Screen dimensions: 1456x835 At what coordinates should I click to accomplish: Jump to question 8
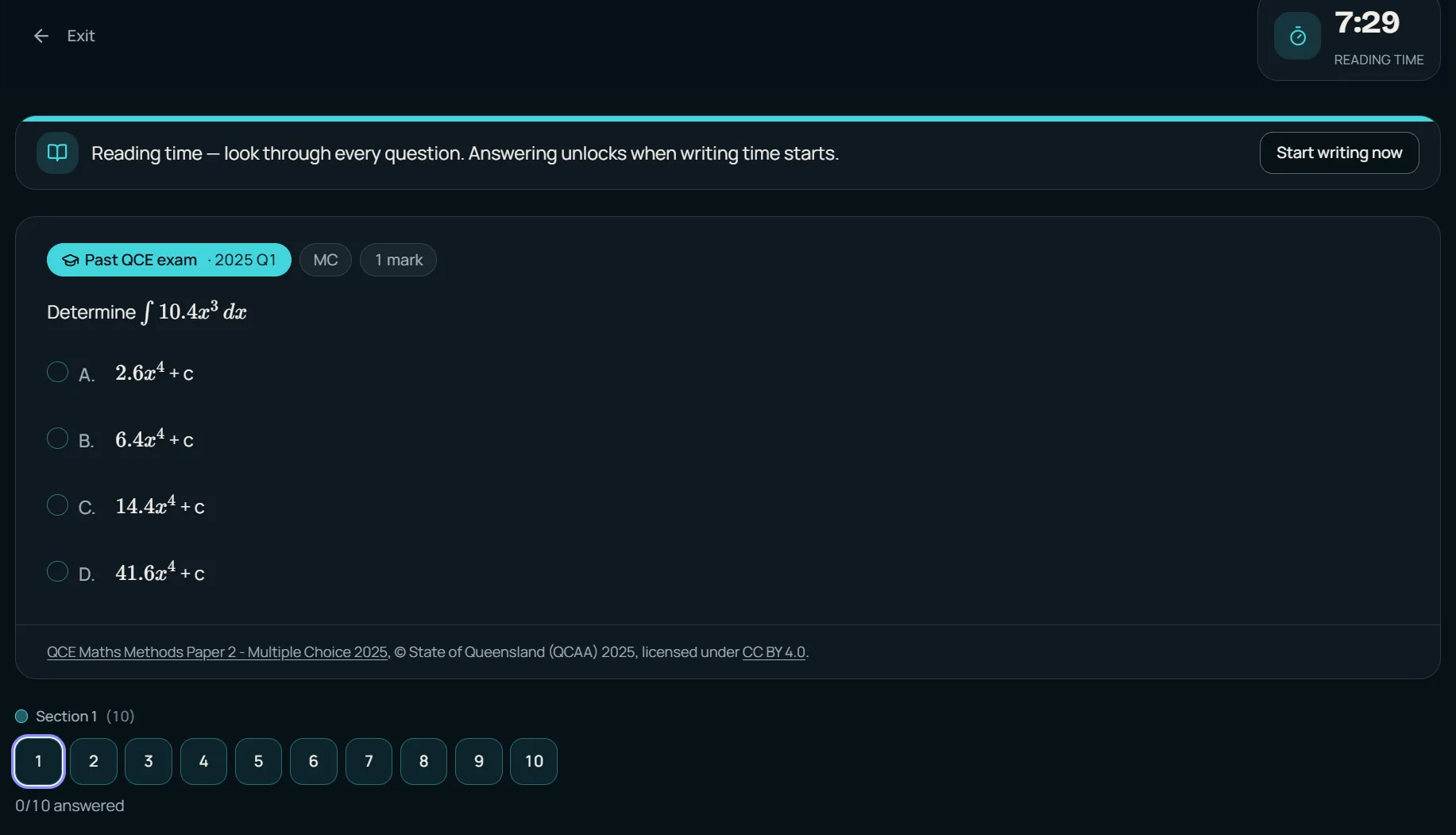coord(423,761)
